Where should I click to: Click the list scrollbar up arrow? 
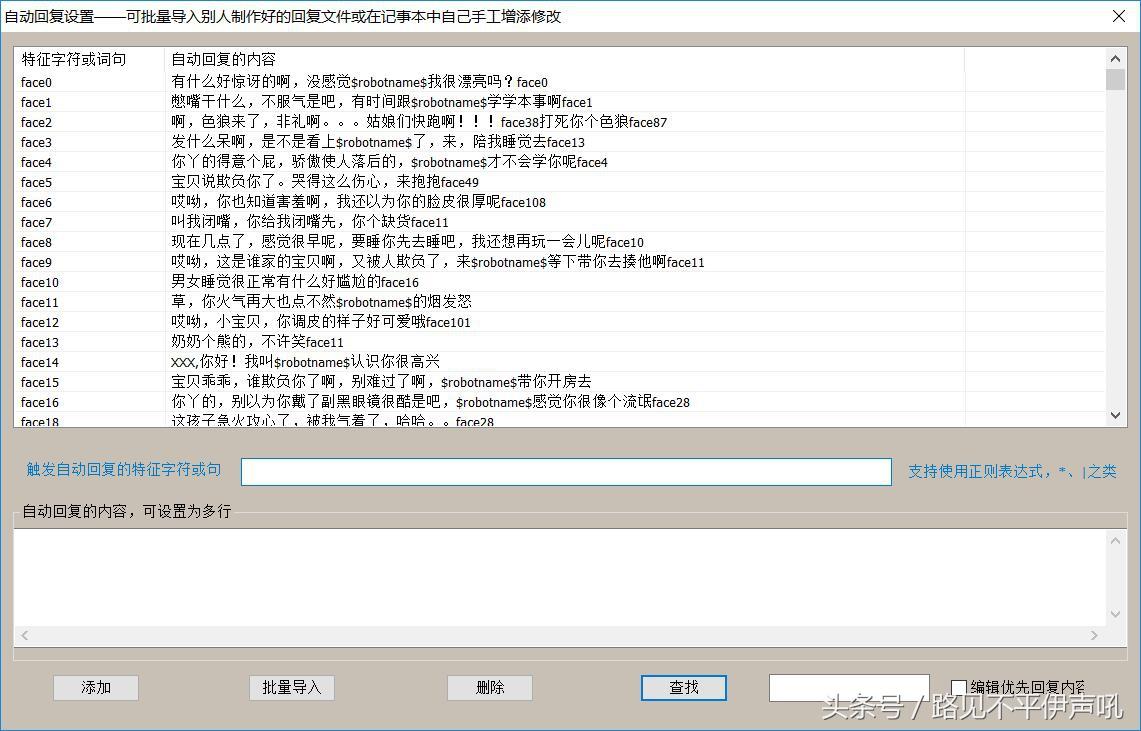1115,58
